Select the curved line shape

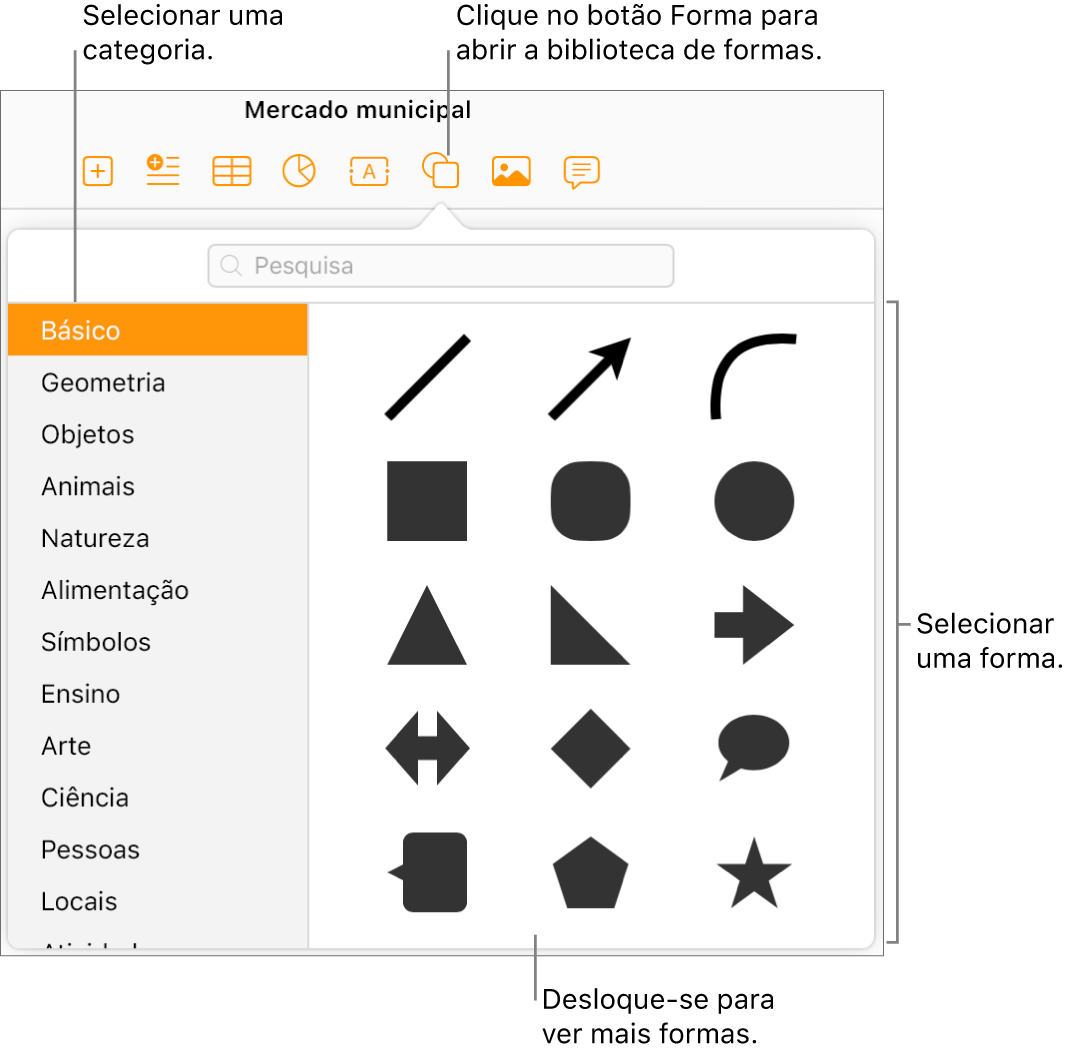tap(753, 376)
